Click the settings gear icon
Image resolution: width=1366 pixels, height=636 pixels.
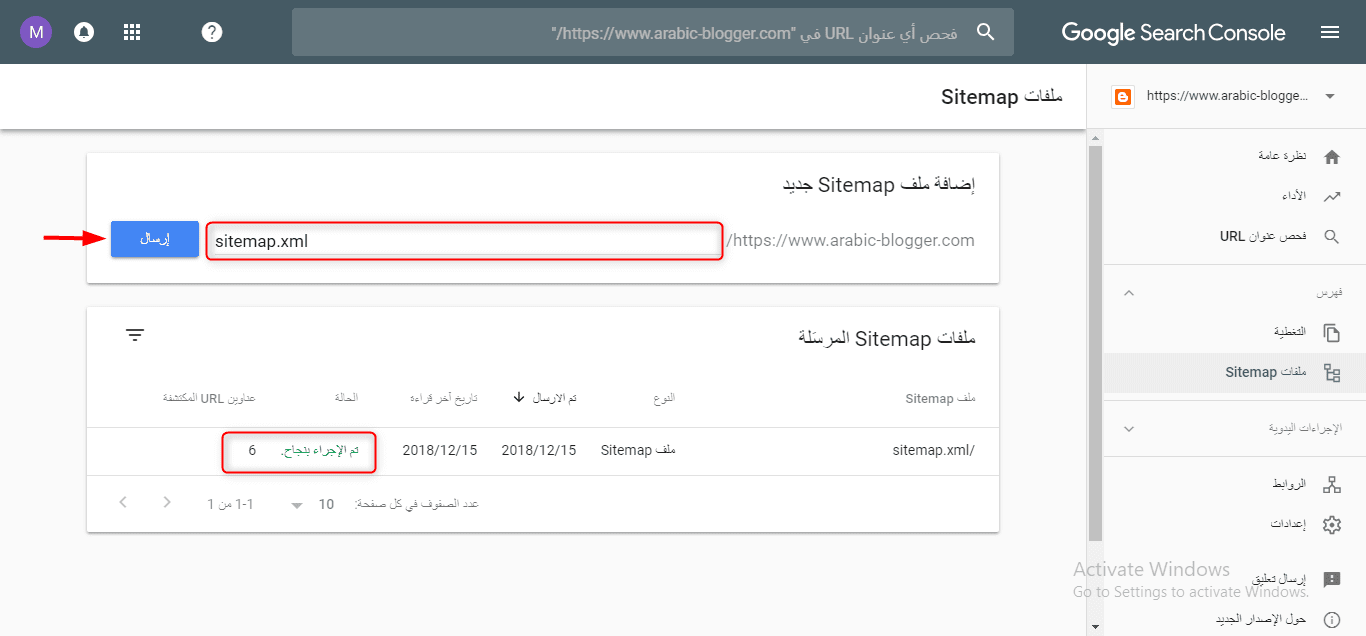coord(1331,525)
